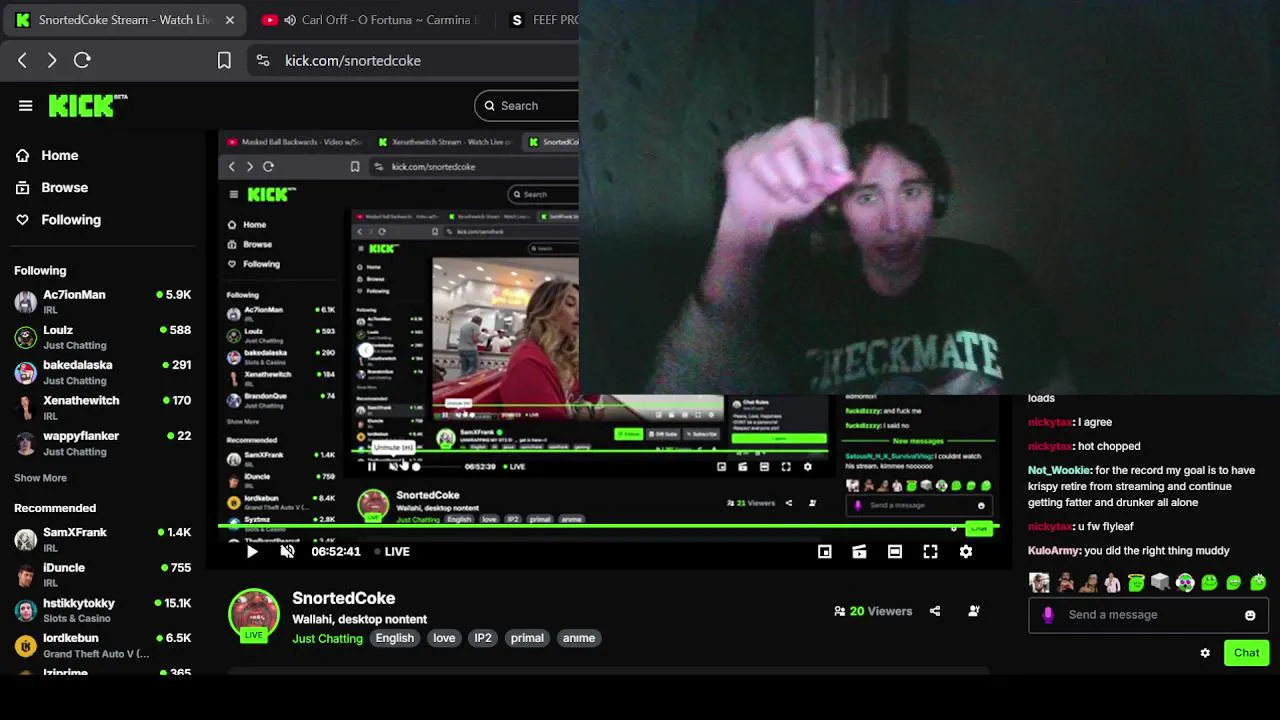Click username Not_Wookie in chat
Image resolution: width=1280 pixels, height=720 pixels.
click(x=1059, y=470)
